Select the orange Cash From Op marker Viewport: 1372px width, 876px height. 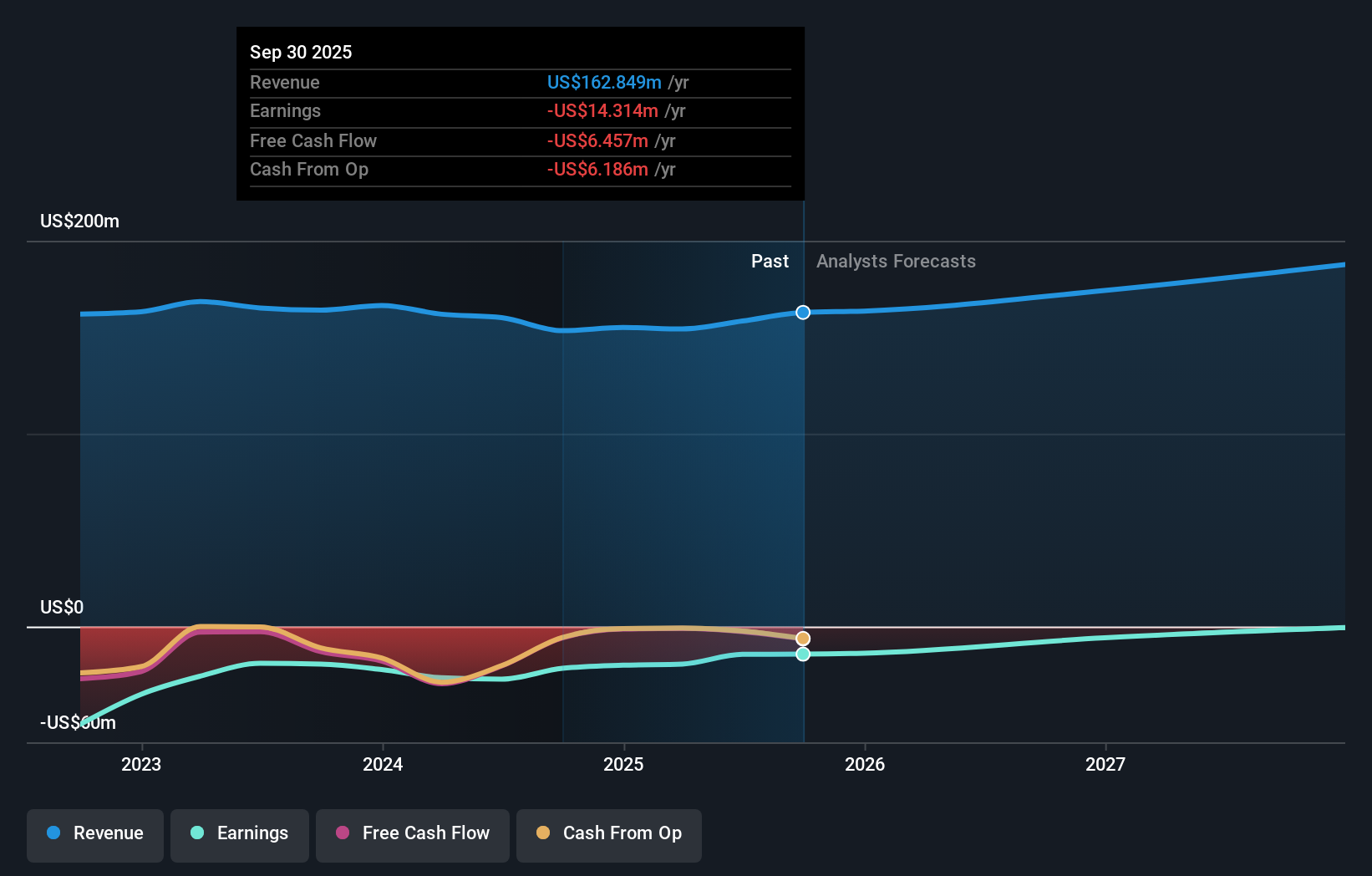click(803, 638)
